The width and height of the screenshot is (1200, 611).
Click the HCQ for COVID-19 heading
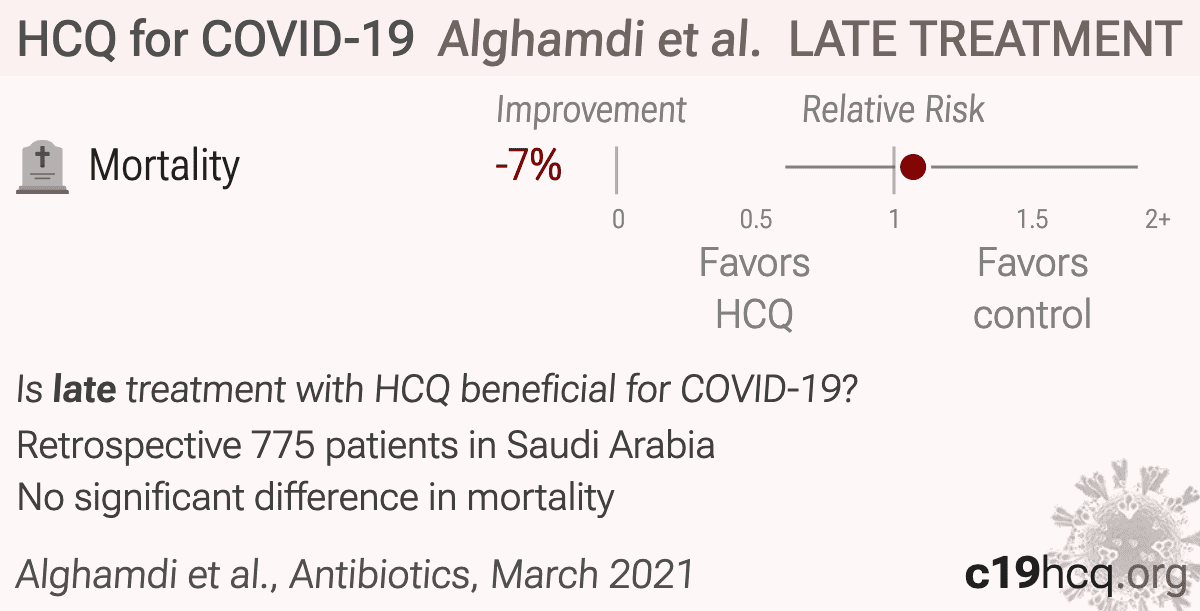217,39
